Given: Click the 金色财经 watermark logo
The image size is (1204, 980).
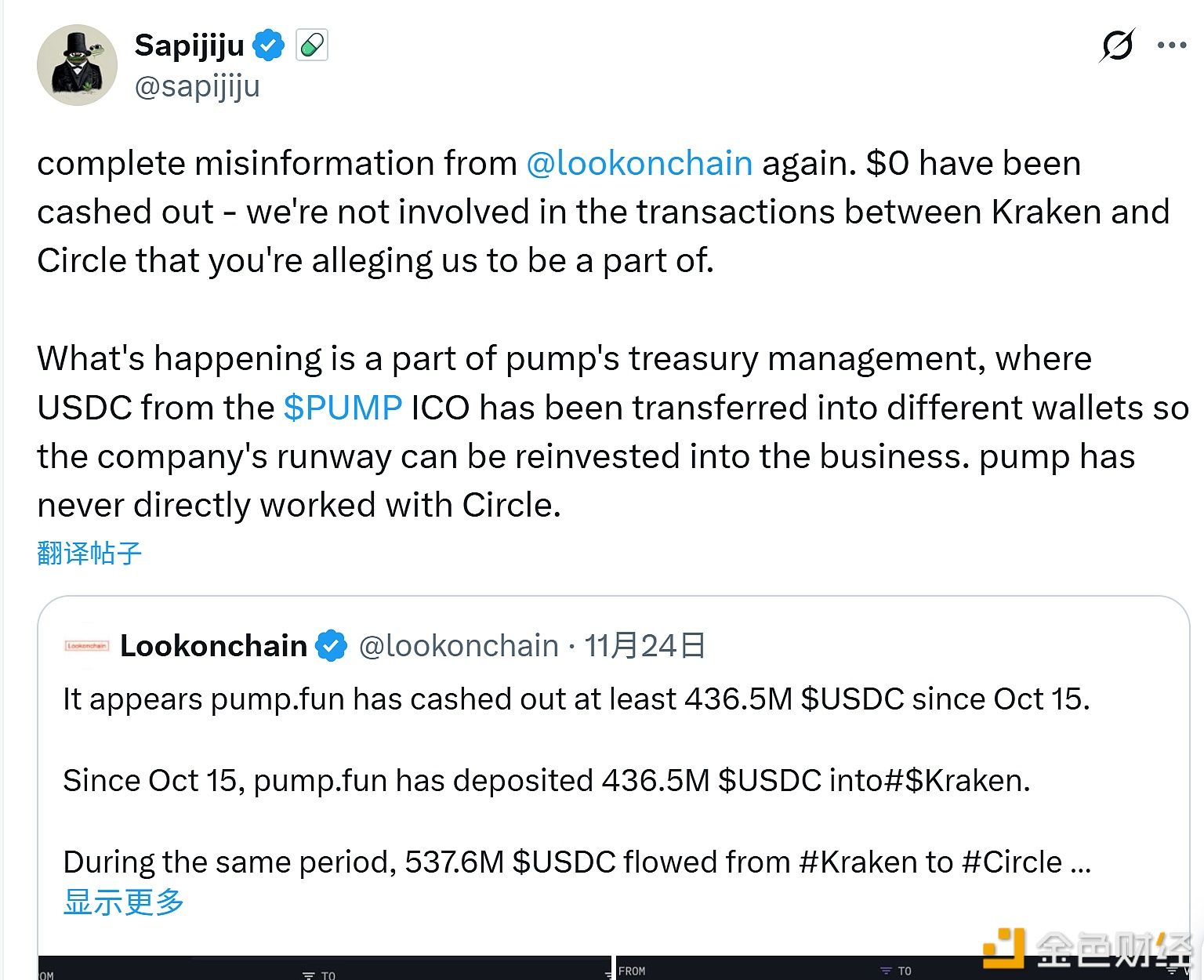Looking at the screenshot, I should click(x=1090, y=949).
